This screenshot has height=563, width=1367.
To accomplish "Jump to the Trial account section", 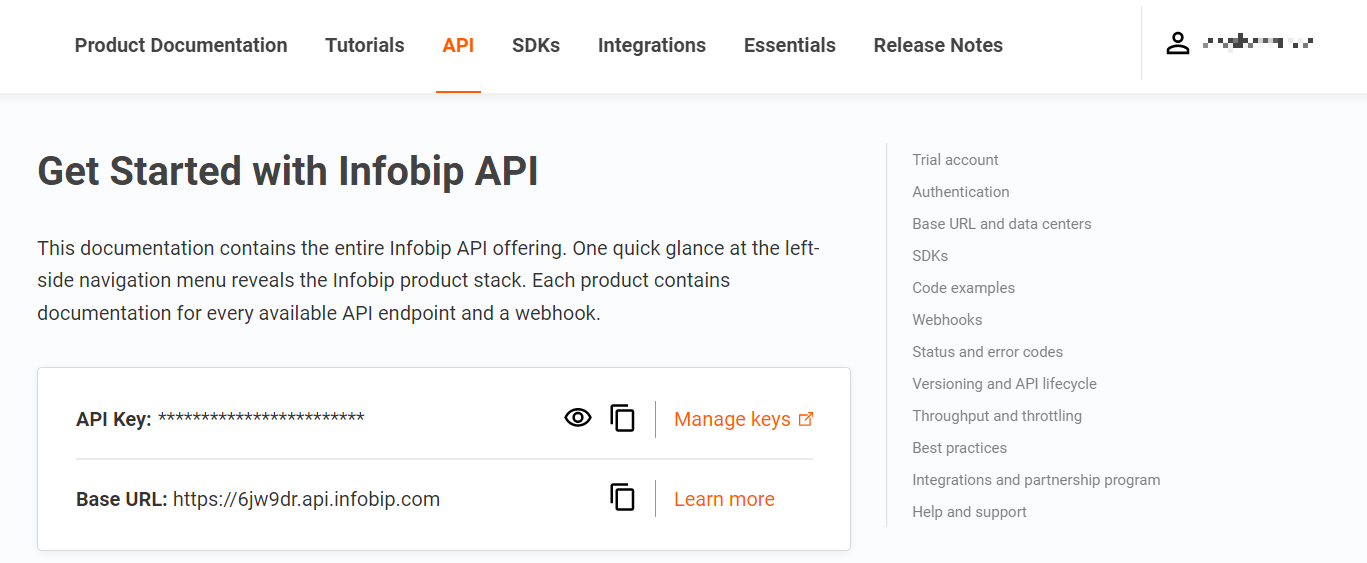I will [x=955, y=160].
